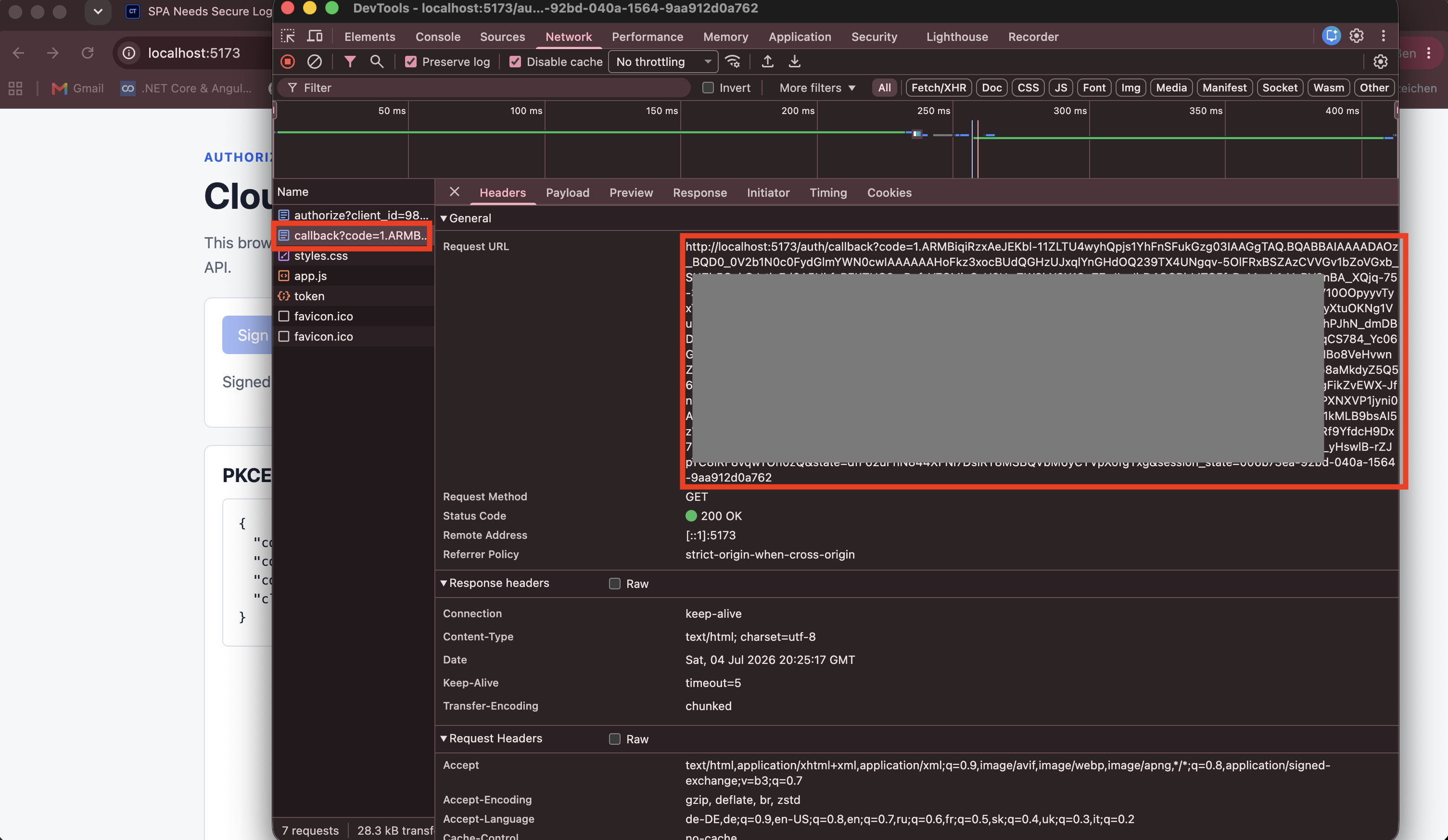Toggle Disable cache checkbox
This screenshot has height=840, width=1448.
point(515,62)
